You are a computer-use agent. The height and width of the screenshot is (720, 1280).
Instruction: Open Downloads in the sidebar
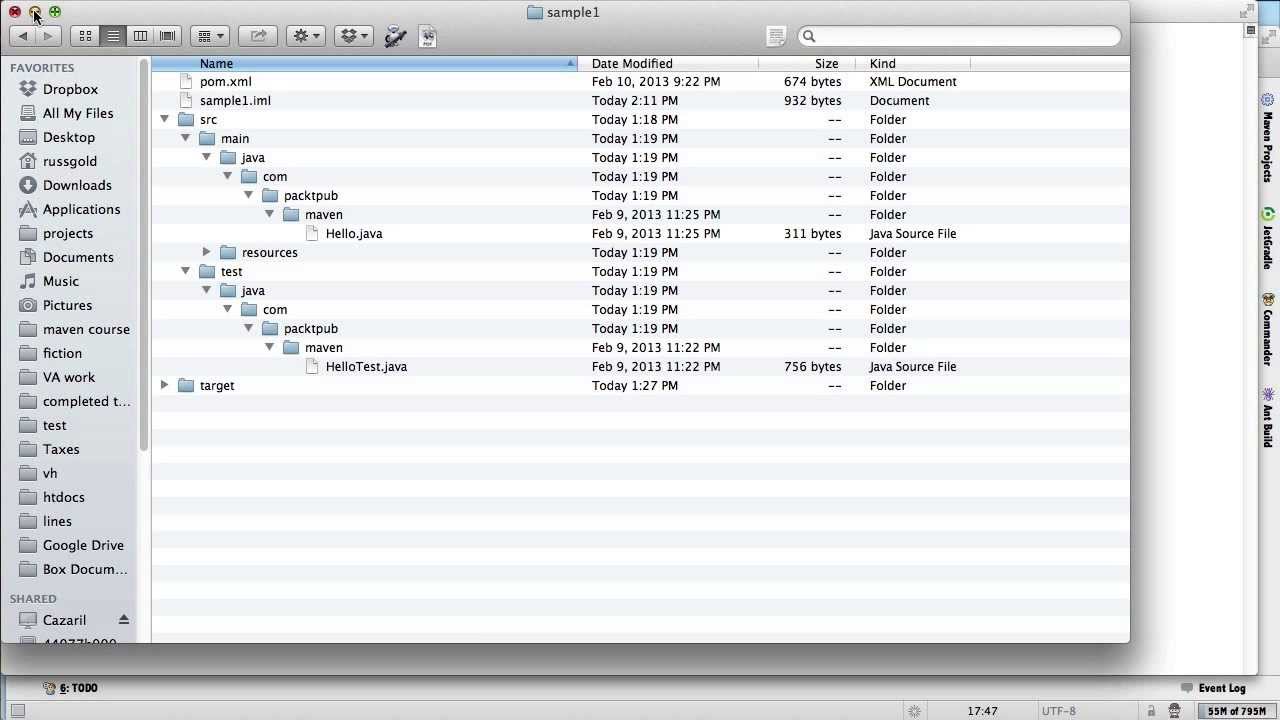[x=77, y=185]
